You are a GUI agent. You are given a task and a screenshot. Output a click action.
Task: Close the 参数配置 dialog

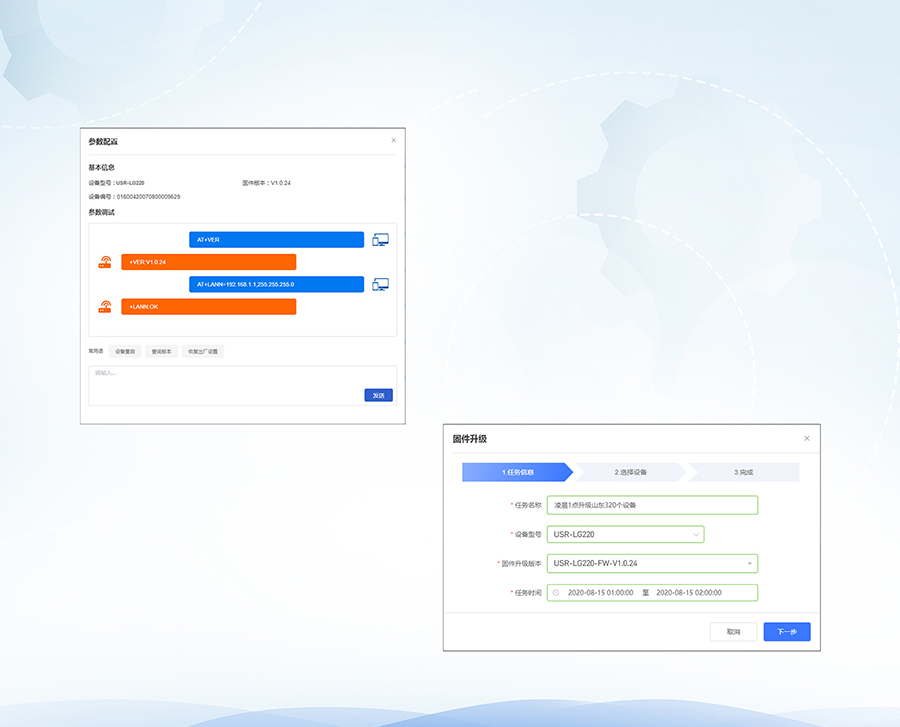coord(393,141)
